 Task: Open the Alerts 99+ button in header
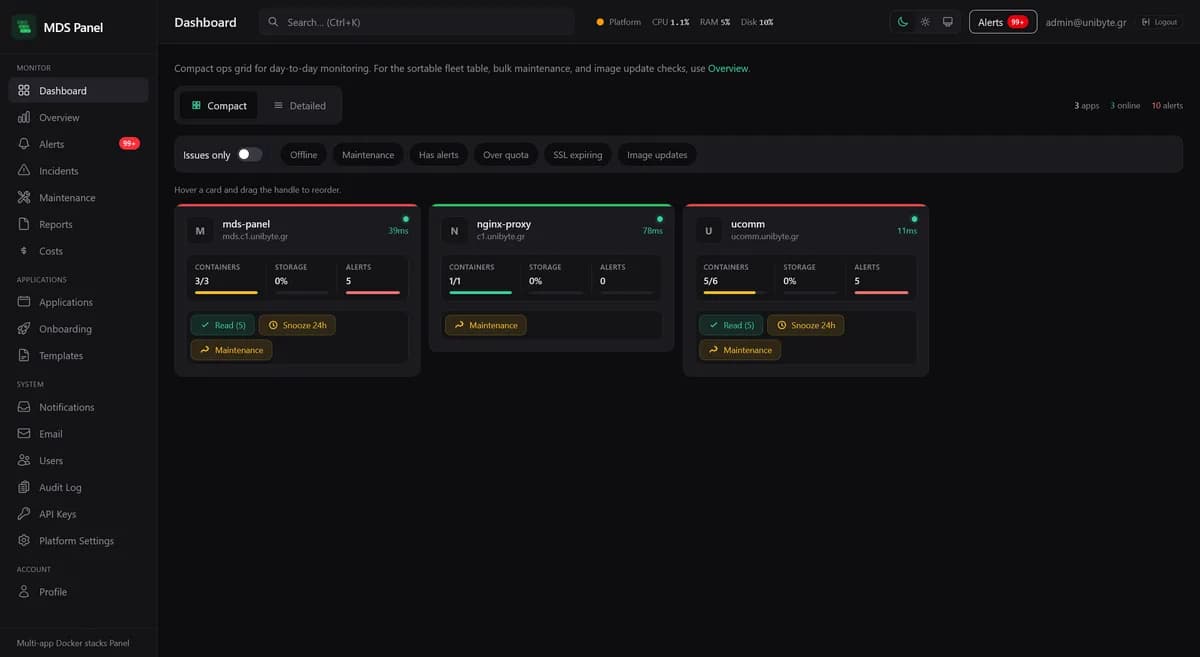point(1003,22)
